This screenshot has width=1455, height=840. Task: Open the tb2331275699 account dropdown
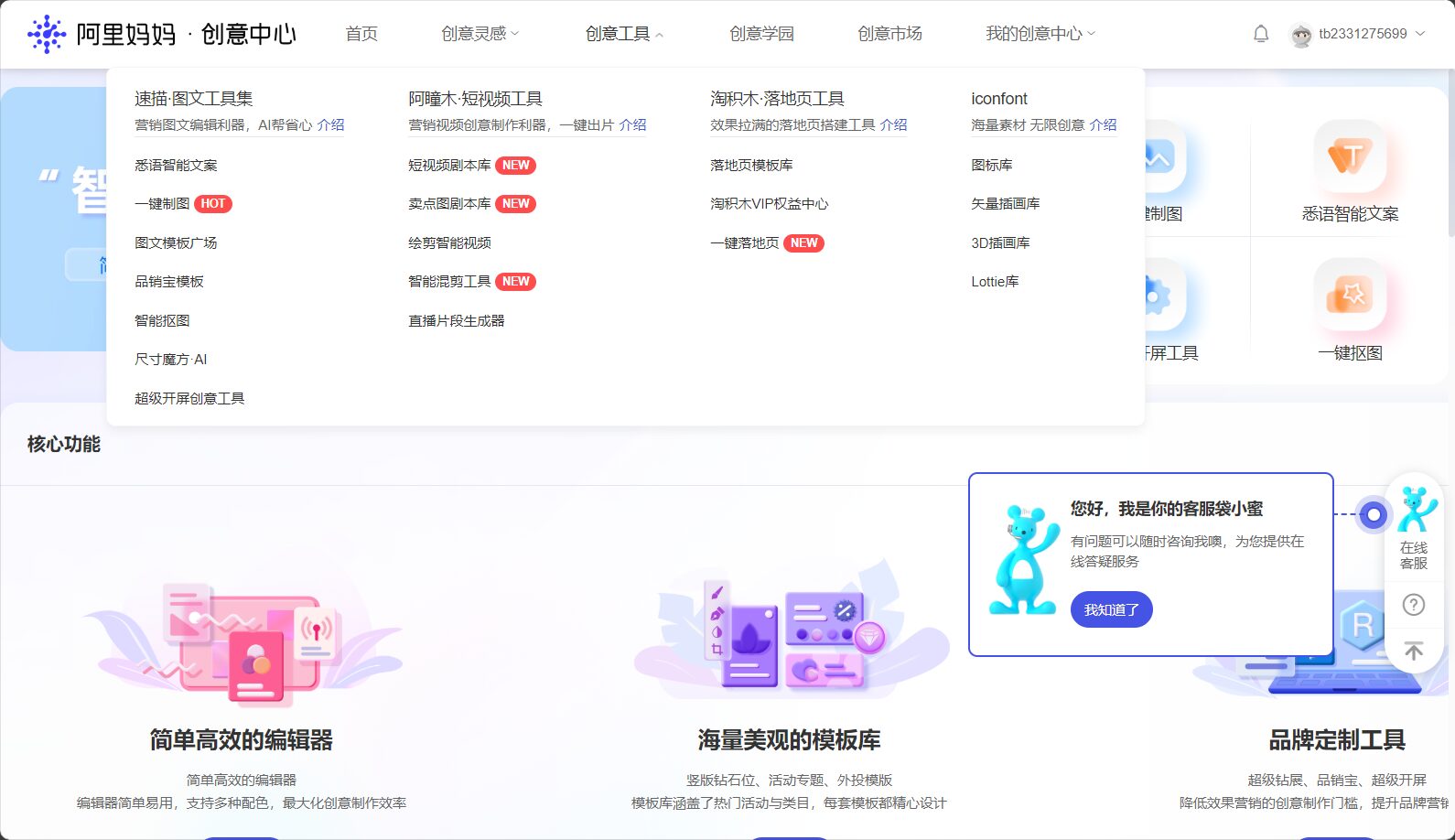[x=1372, y=34]
